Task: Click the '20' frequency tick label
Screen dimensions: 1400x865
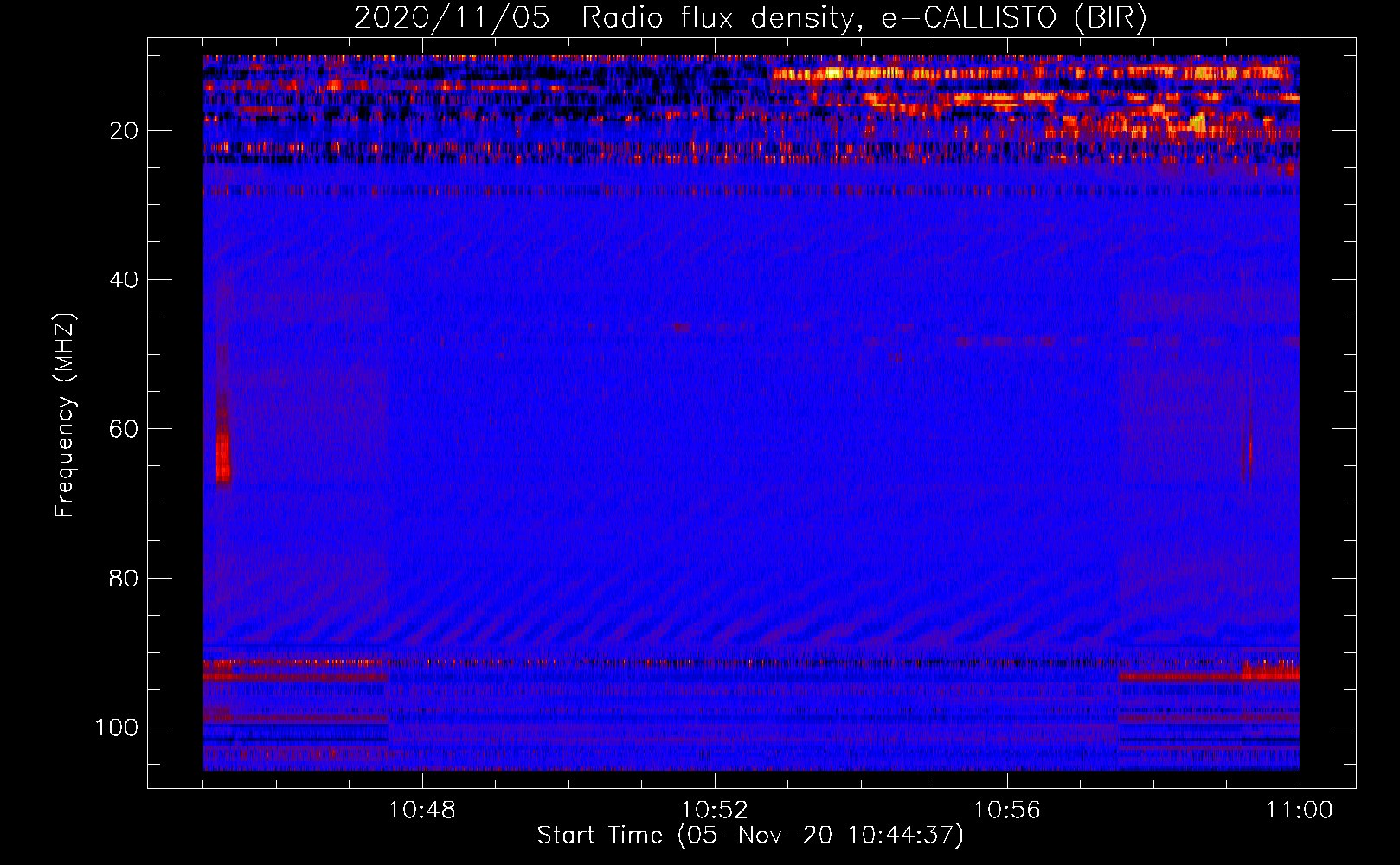Action: pos(124,131)
